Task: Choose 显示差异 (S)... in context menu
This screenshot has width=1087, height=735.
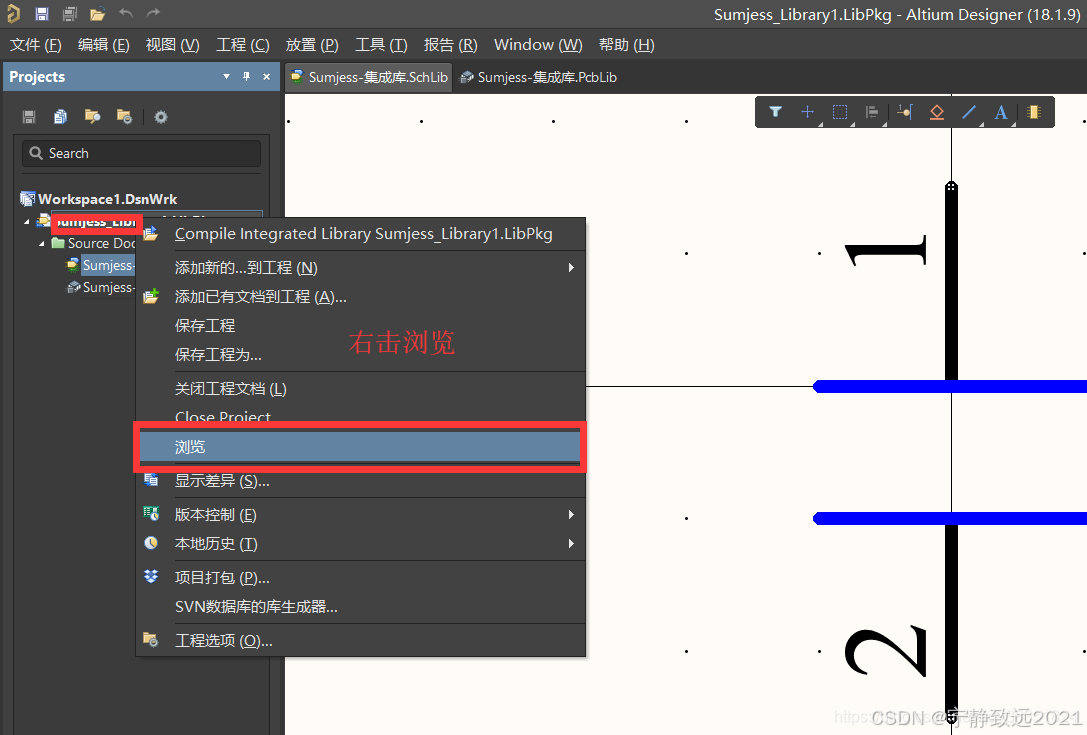Action: [360, 481]
